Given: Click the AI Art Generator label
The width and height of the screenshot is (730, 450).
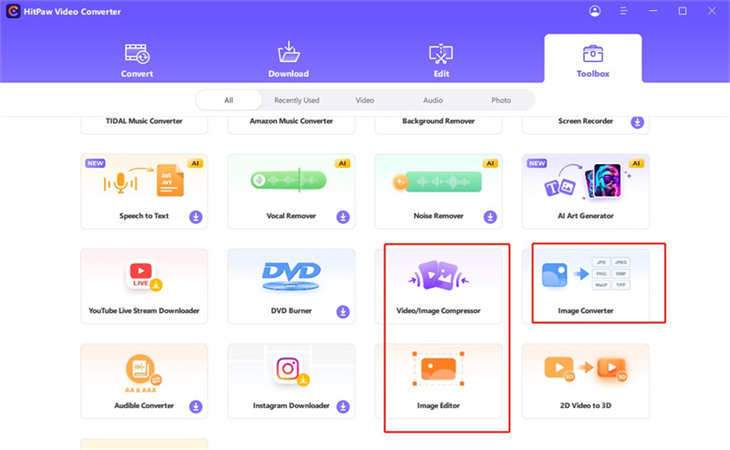Looking at the screenshot, I should point(586,216).
